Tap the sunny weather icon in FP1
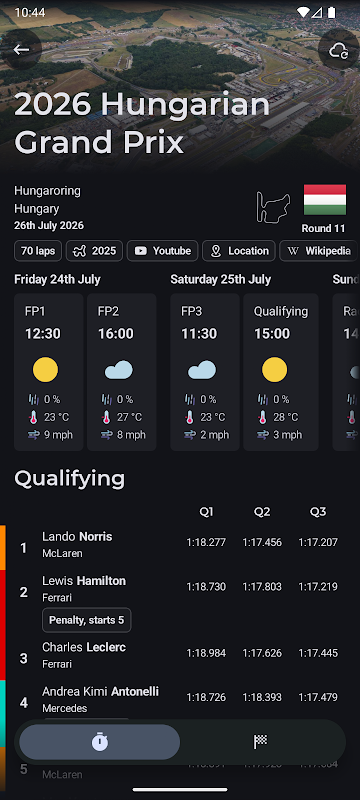The image size is (360, 800). point(45,370)
